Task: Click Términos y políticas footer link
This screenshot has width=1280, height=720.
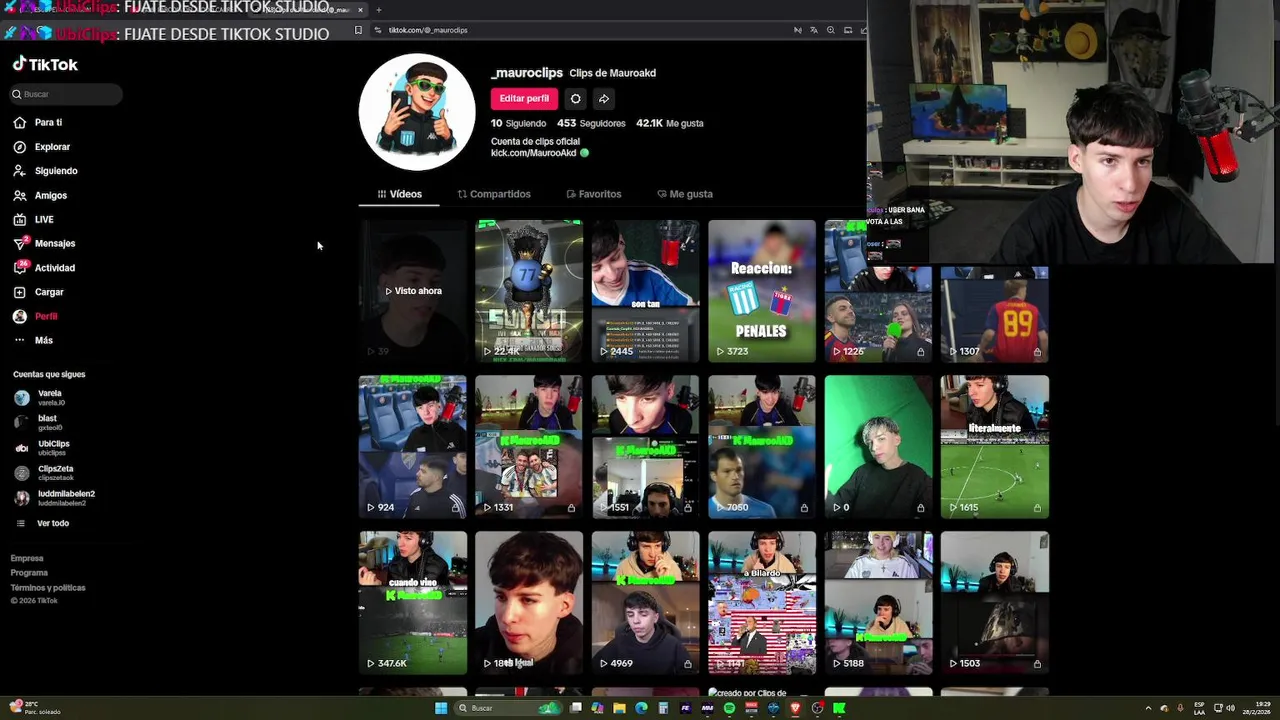Action: [x=48, y=588]
